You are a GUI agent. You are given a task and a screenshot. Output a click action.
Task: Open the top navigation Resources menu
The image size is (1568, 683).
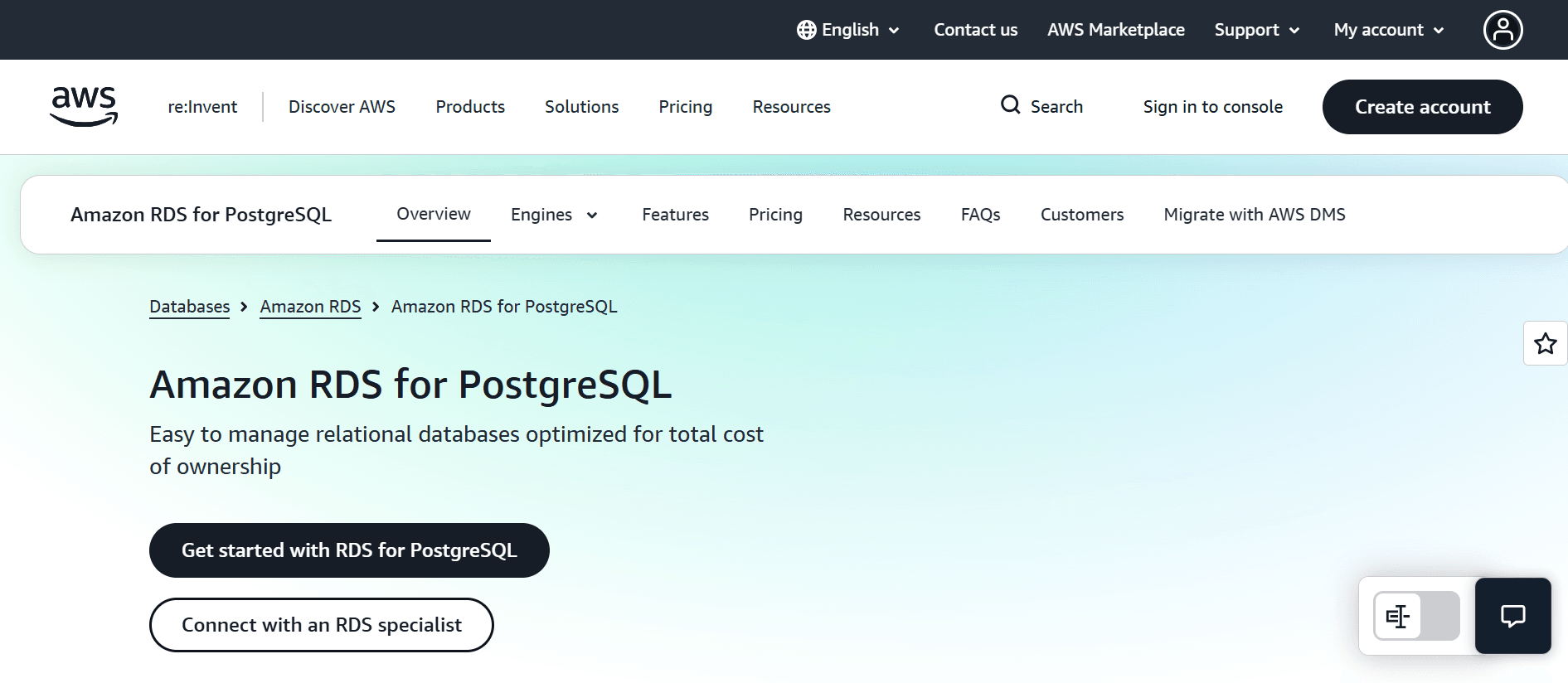[x=791, y=107]
